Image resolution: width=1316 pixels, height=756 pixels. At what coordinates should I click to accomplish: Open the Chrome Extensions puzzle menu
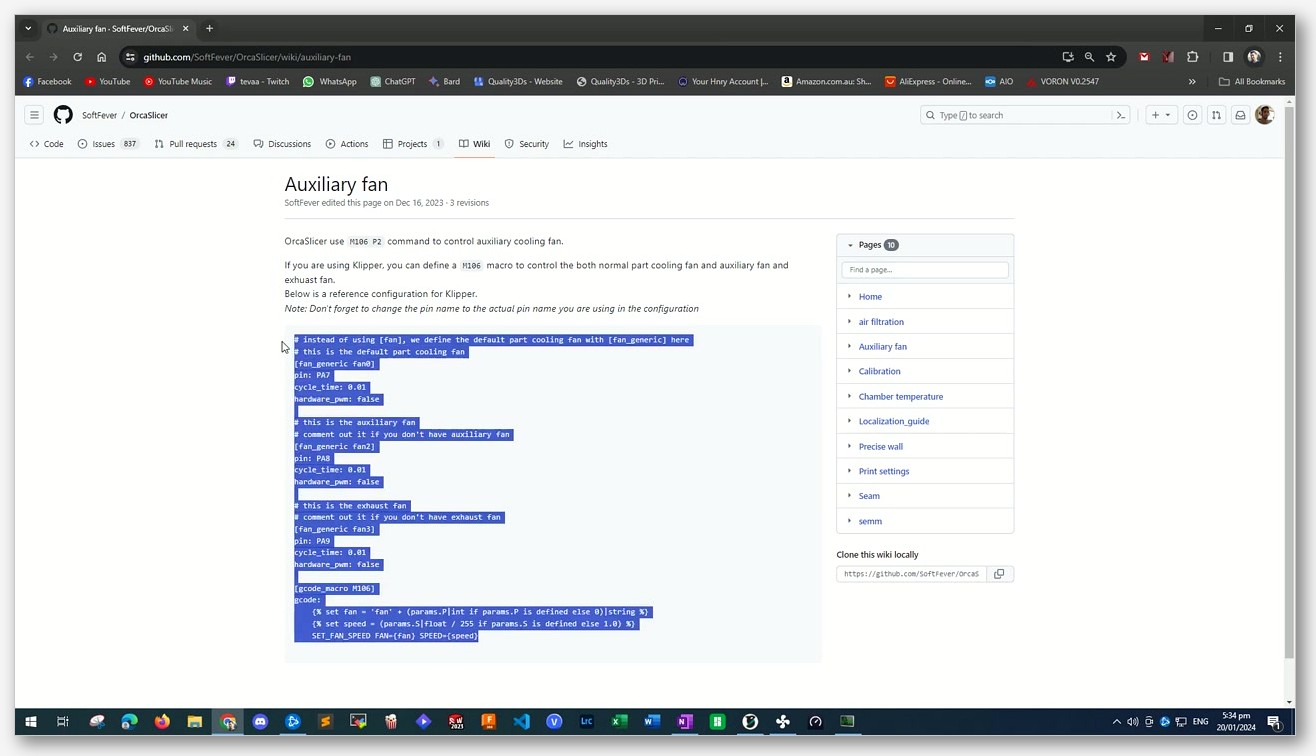[1192, 57]
